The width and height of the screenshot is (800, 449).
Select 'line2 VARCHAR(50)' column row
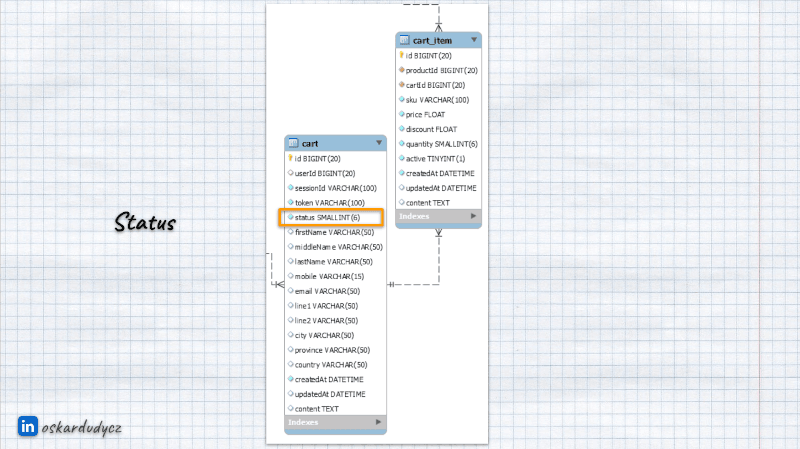point(335,320)
